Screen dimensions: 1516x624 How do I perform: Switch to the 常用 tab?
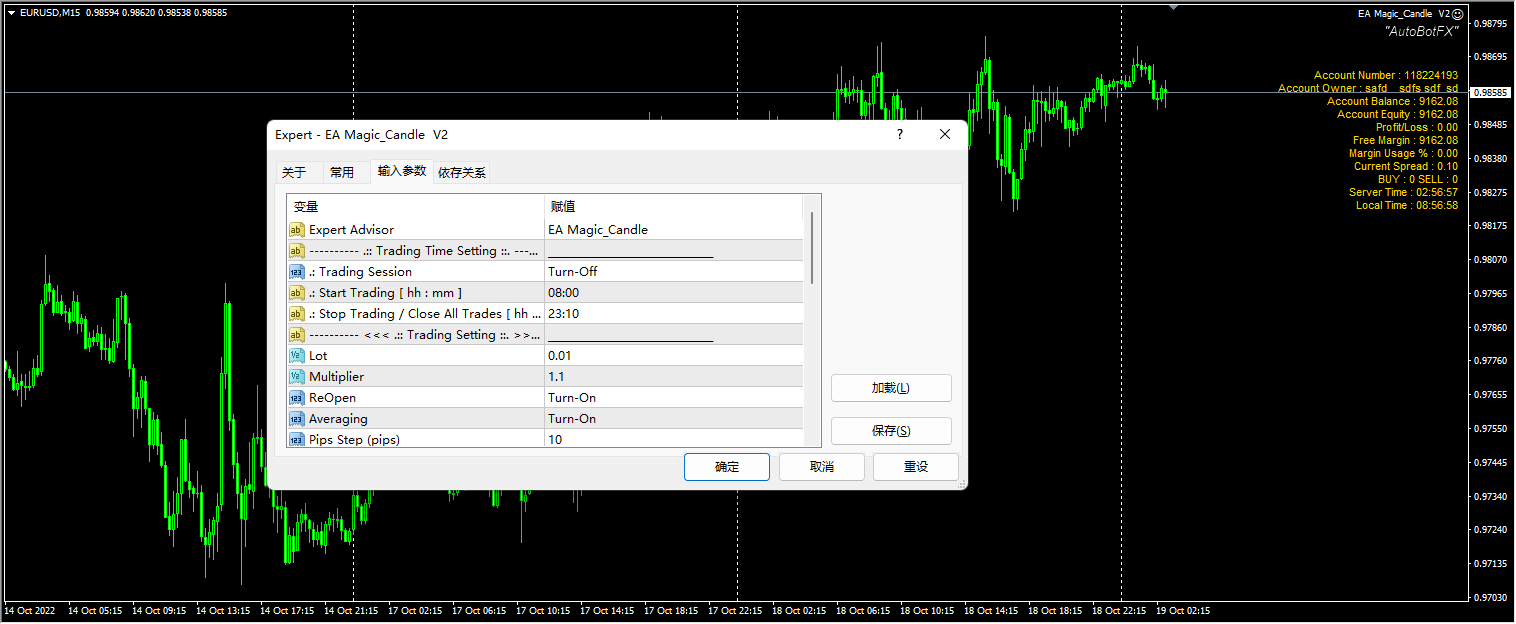point(342,172)
